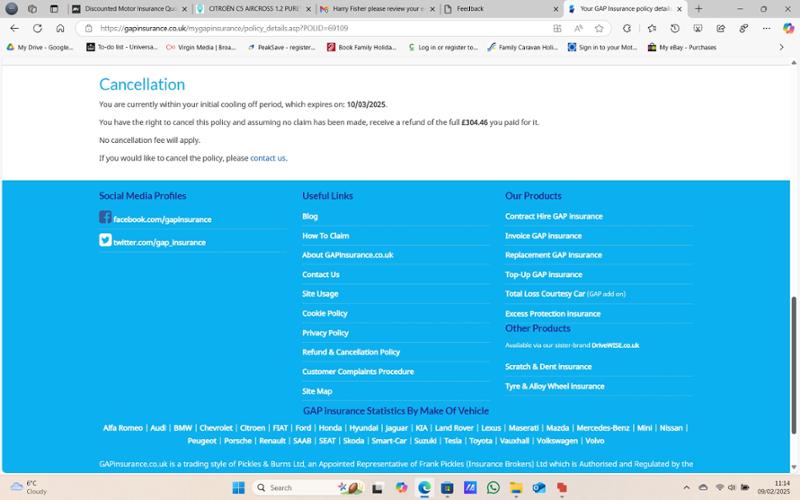Open the browser home page

click(x=60, y=29)
